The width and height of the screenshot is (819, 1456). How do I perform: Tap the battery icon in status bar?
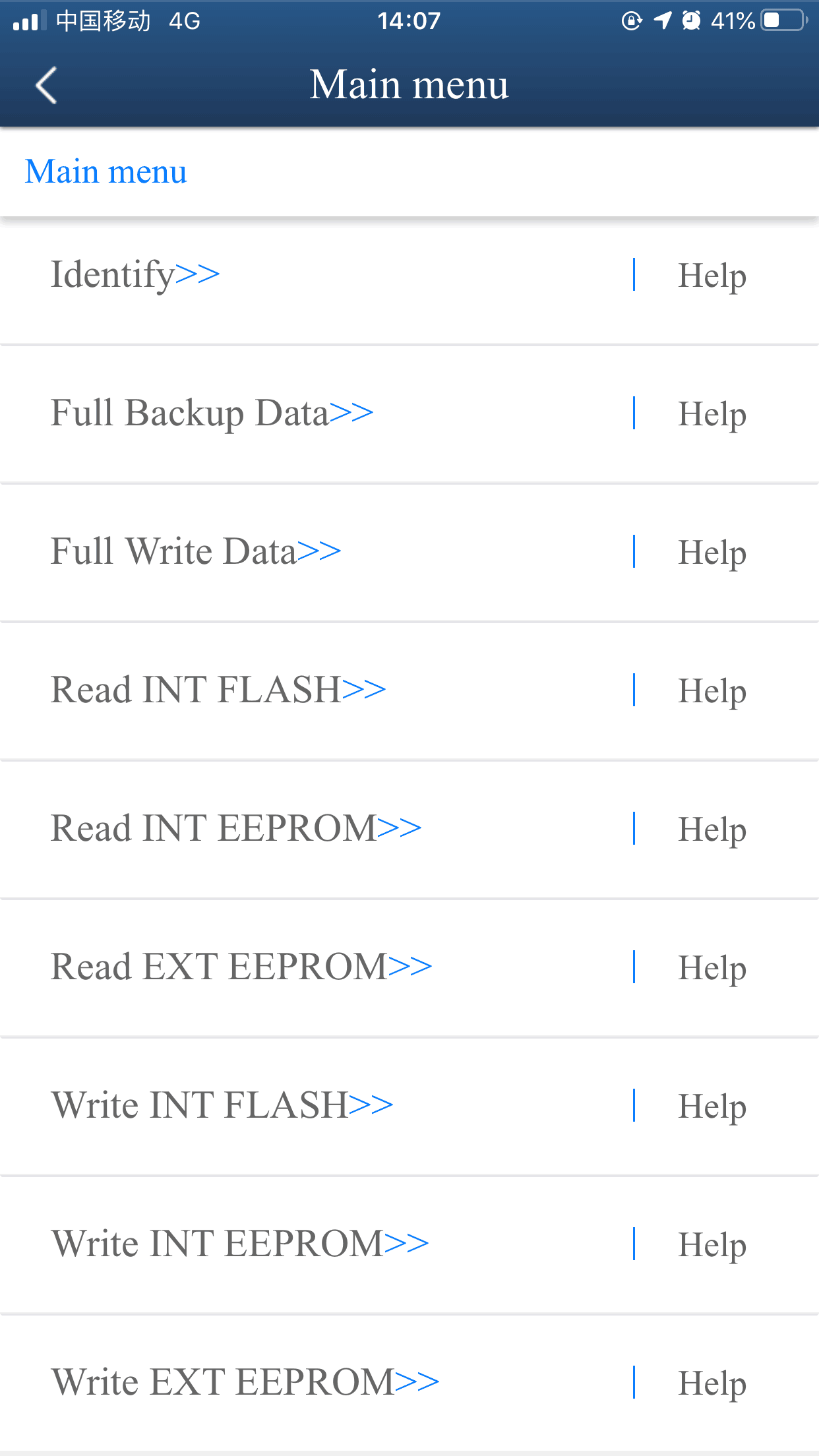[783, 20]
